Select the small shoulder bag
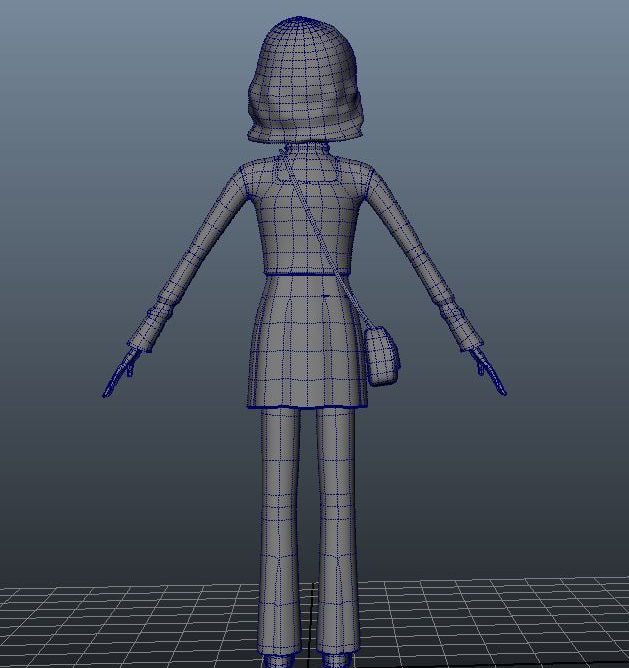Viewport: 629px width, 668px height. pos(383,356)
